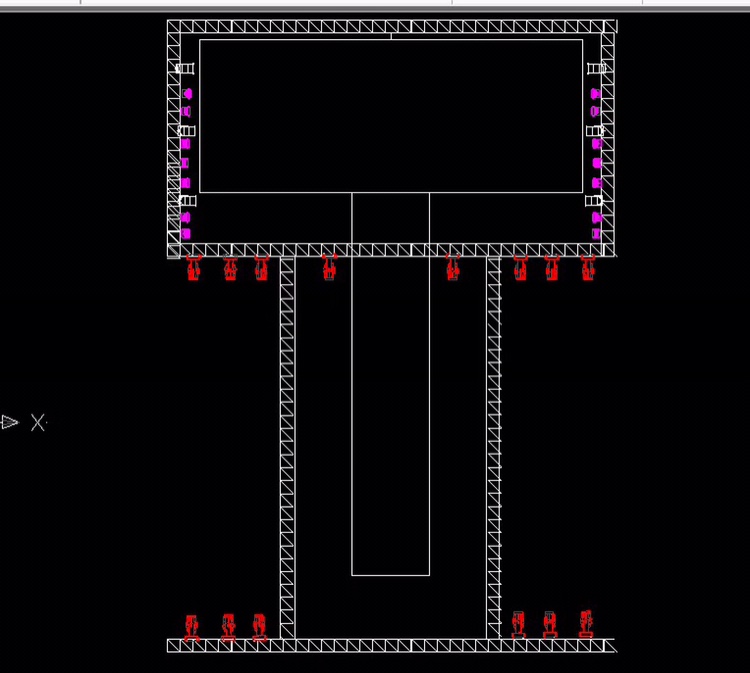The width and height of the screenshot is (750, 673).
Task: Select the topmost magenta fixture on the right side
Action: coord(596,93)
